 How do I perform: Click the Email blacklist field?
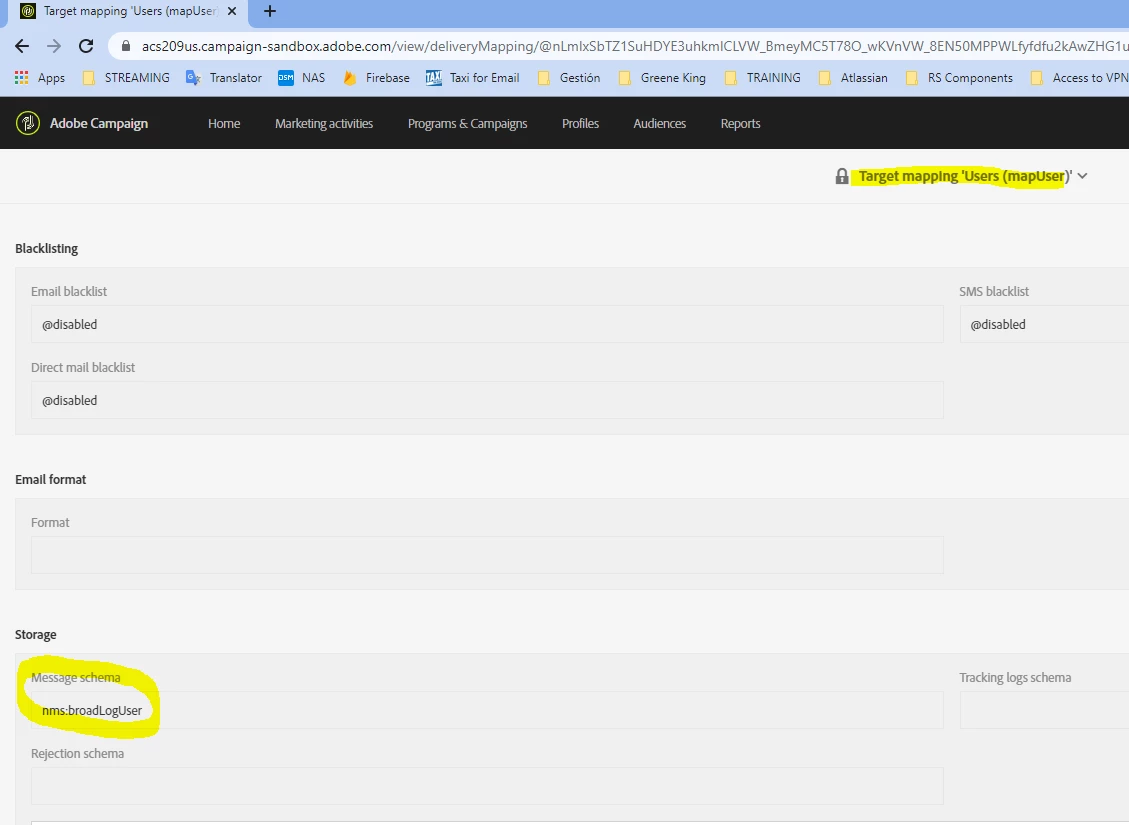(487, 324)
